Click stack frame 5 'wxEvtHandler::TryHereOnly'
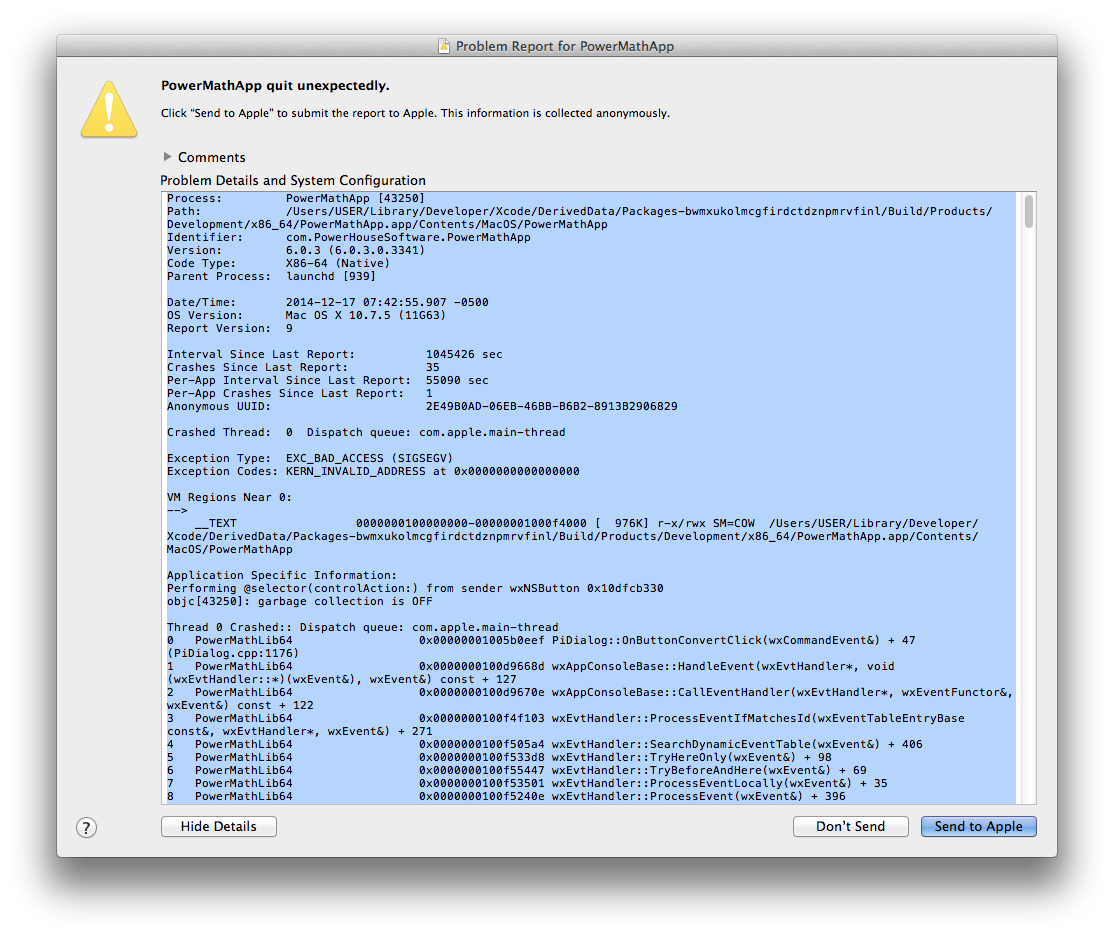The image size is (1114, 936). pos(499,757)
